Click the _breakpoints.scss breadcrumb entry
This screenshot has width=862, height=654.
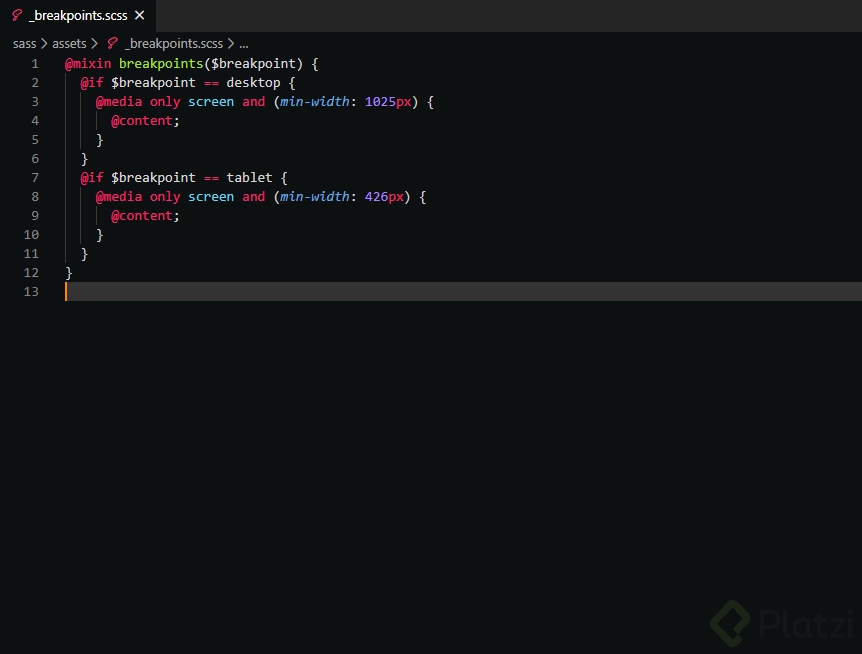(174, 43)
